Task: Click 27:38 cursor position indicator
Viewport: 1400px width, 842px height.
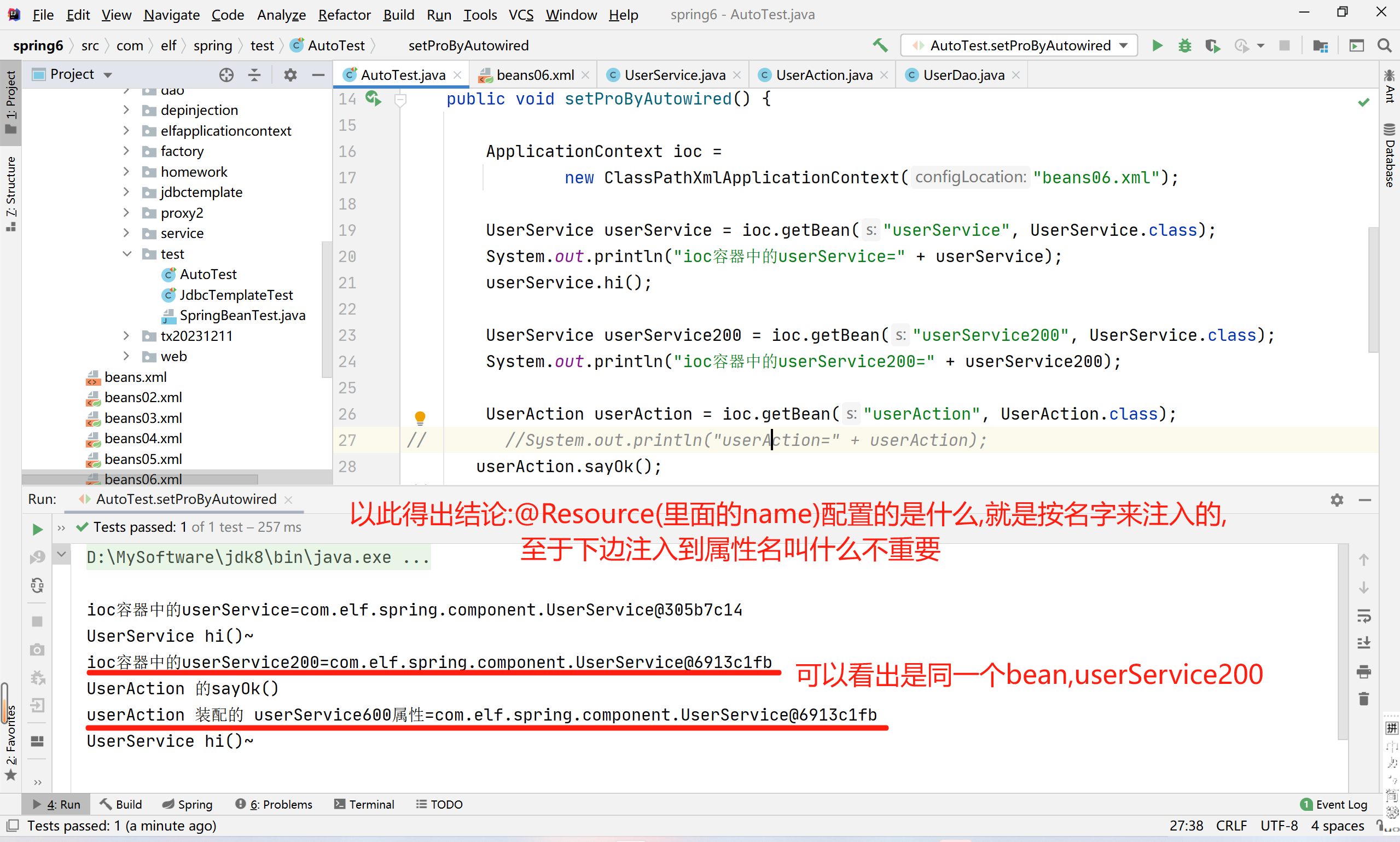Action: click(1186, 825)
